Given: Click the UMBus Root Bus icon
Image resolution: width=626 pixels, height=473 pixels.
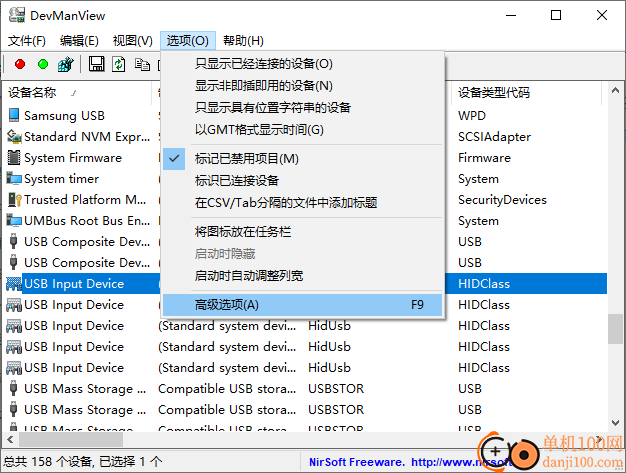Looking at the screenshot, I should pos(14,220).
